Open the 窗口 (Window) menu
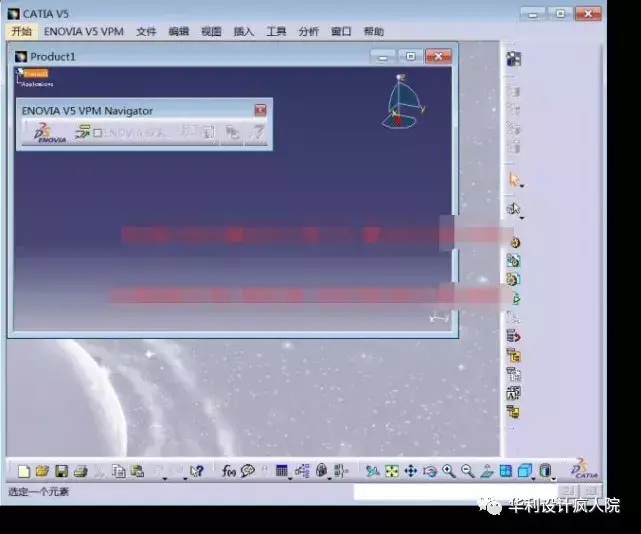This screenshot has height=534, width=641. pyautogui.click(x=341, y=31)
